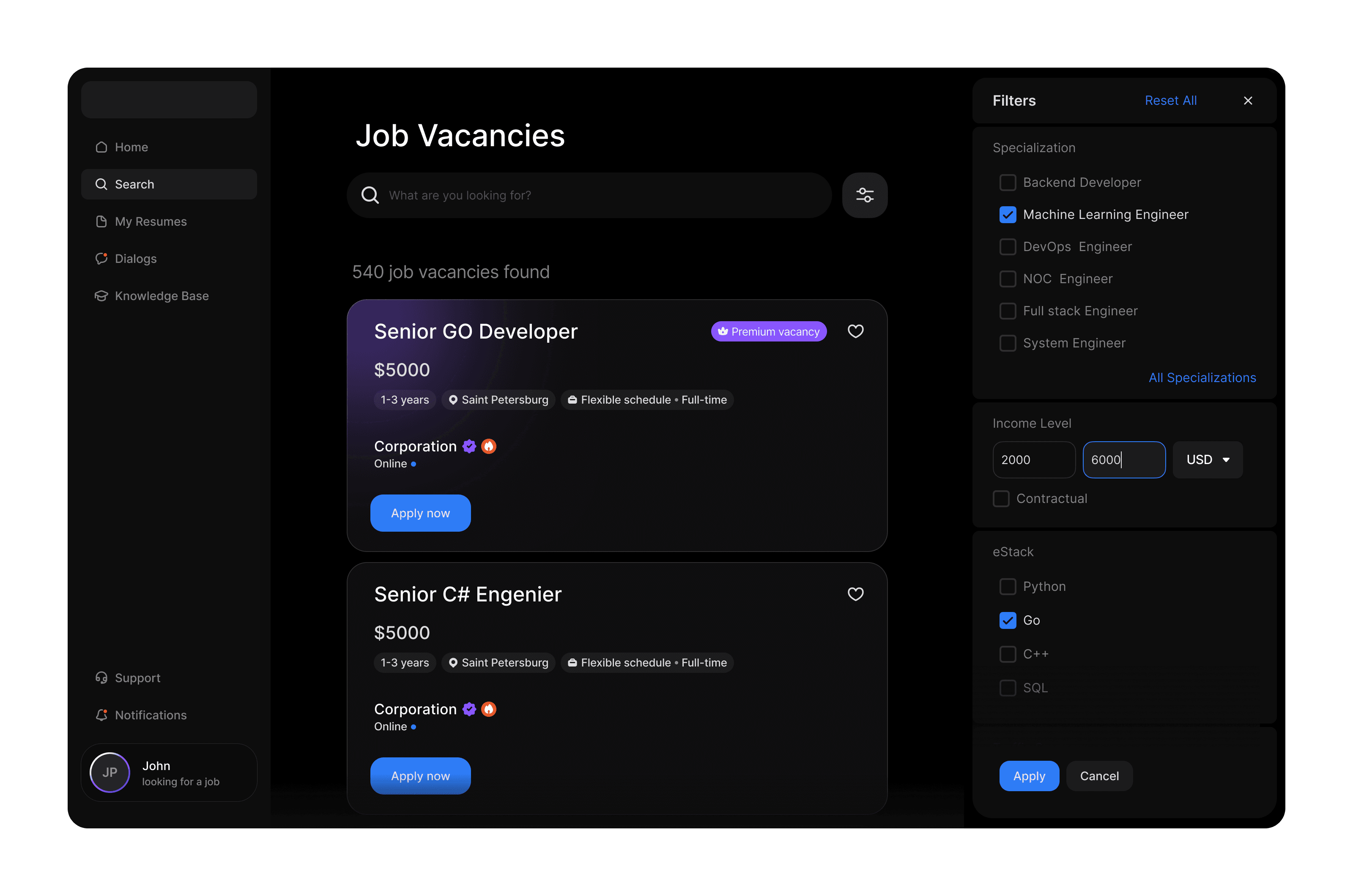Click the orange flame icon on second Corporation
The width and height of the screenshot is (1353, 896).
click(x=489, y=709)
